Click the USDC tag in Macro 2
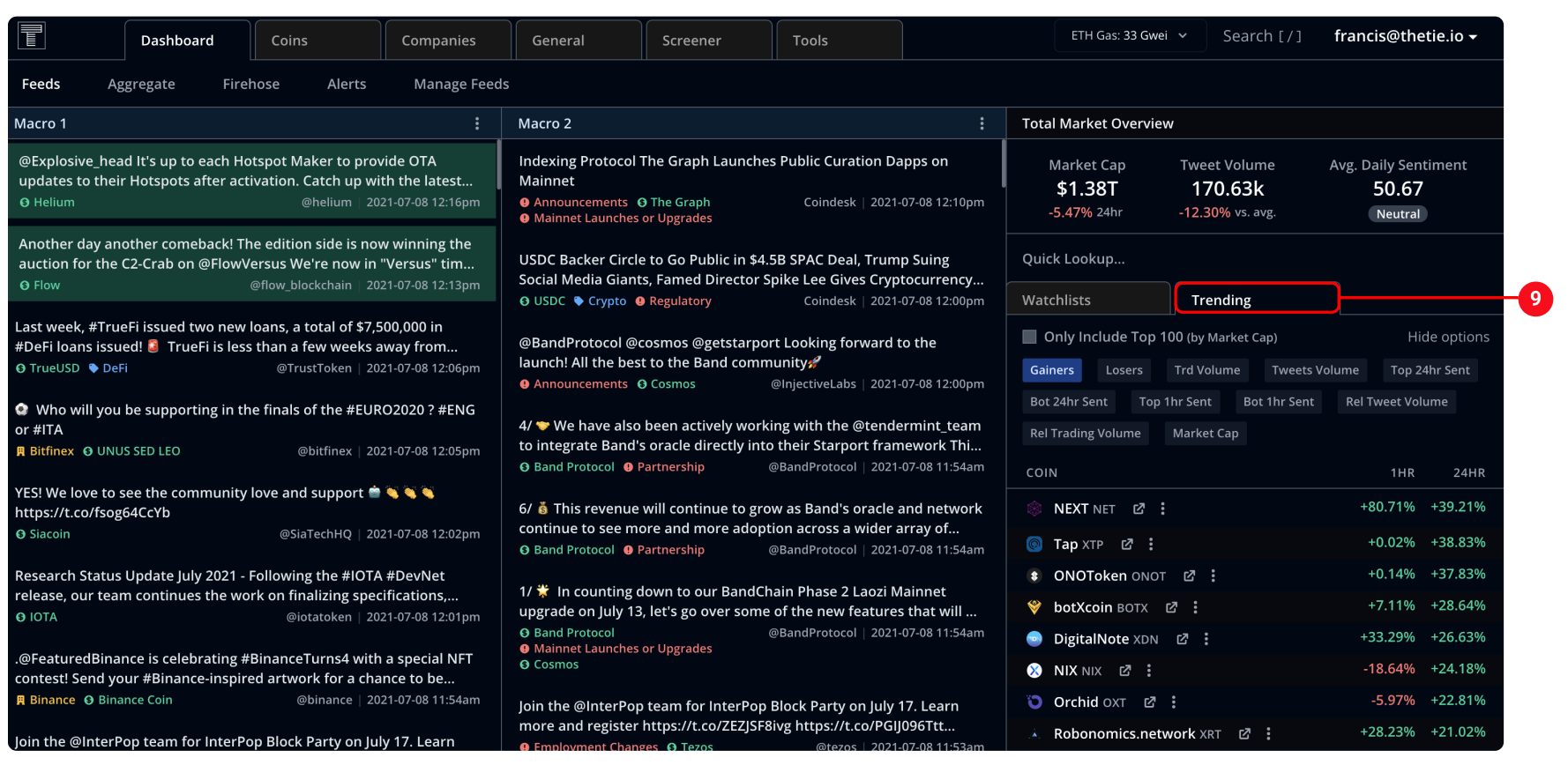The height and width of the screenshot is (765, 1568). click(x=542, y=301)
